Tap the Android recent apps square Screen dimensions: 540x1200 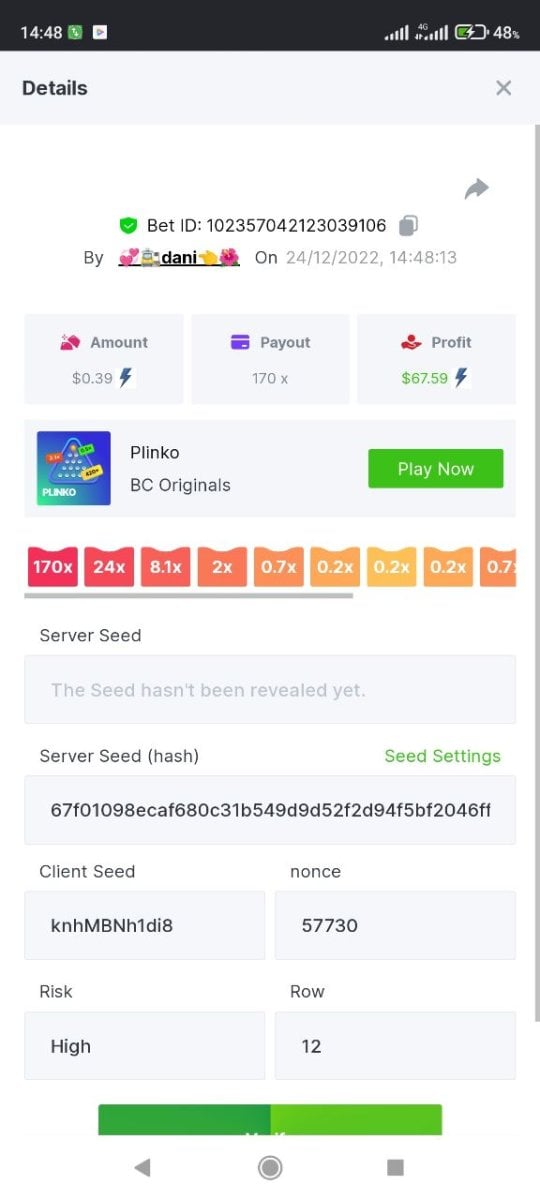pos(395,1167)
